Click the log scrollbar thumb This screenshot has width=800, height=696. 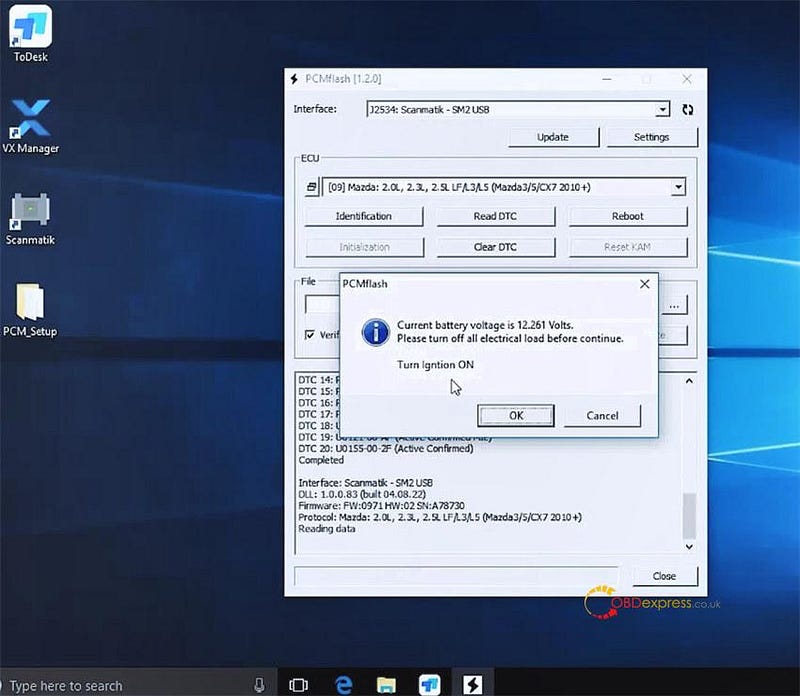point(689,515)
